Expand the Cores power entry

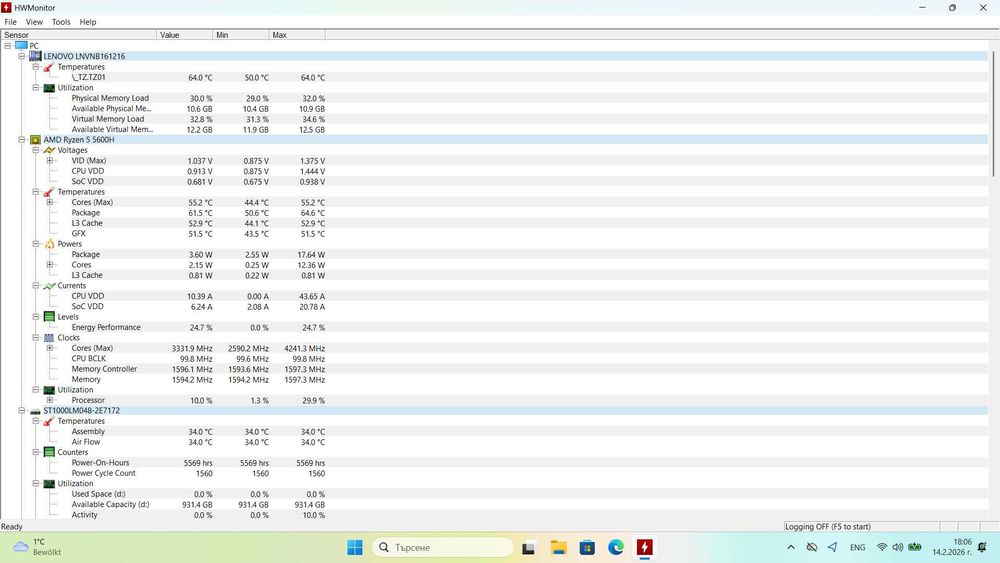50,265
